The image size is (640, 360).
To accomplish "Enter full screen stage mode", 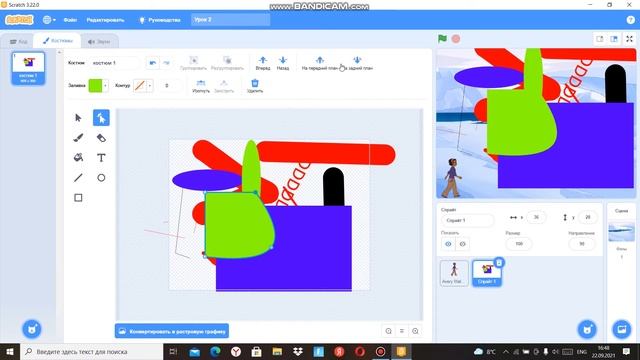I will click(x=629, y=39).
